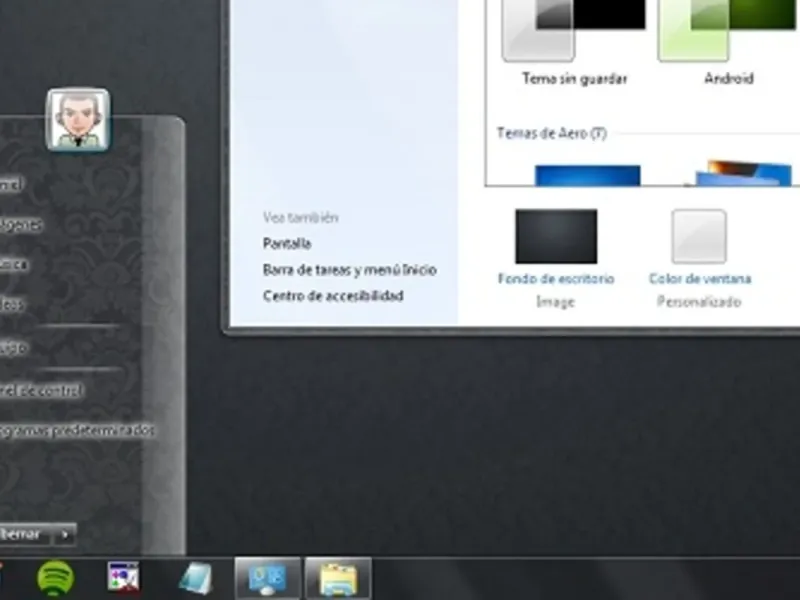Open the File Explorer taskbar button
This screenshot has width=800, height=600.
[338, 579]
